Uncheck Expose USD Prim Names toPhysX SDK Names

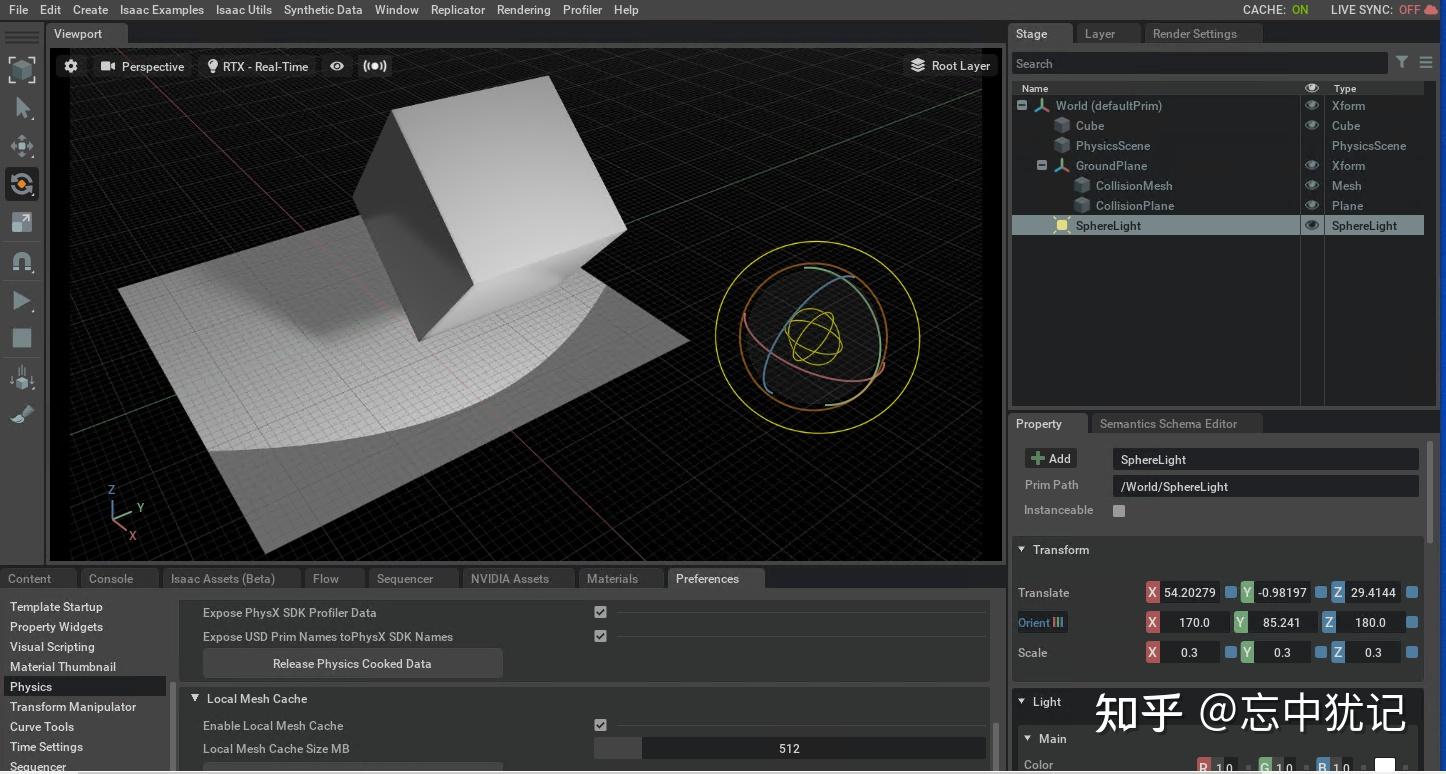pyautogui.click(x=600, y=636)
